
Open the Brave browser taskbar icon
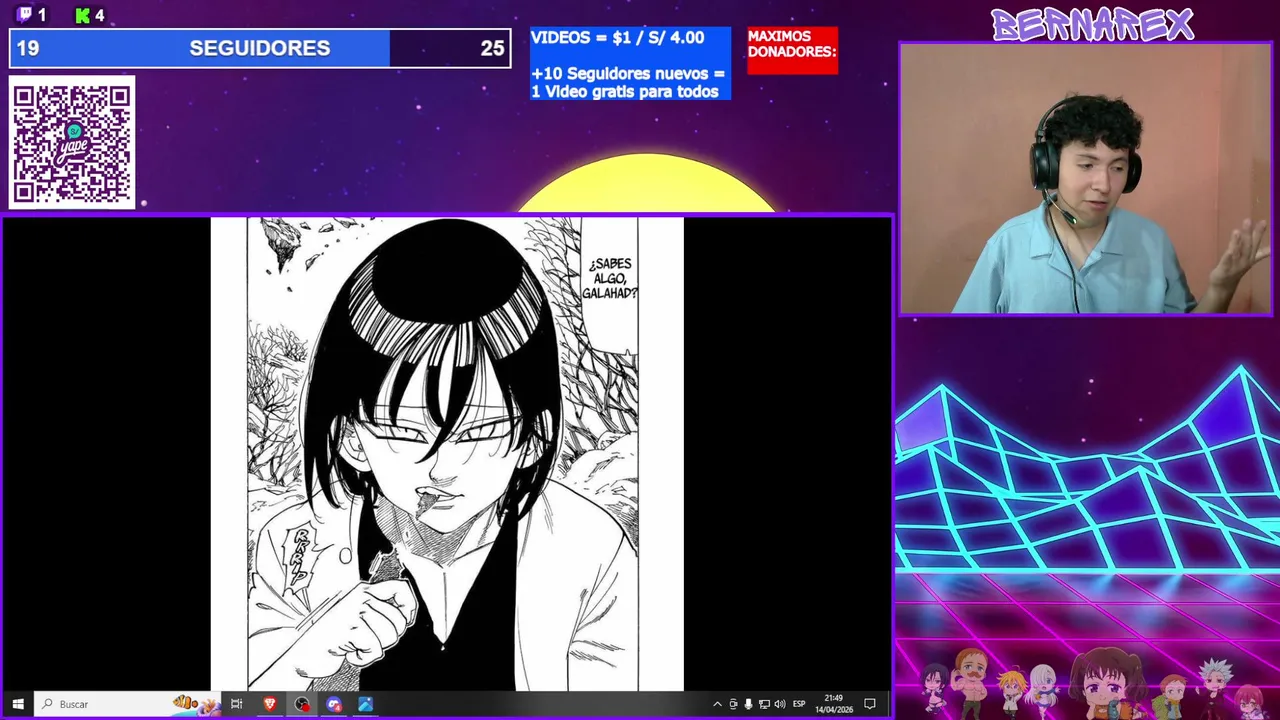(269, 704)
